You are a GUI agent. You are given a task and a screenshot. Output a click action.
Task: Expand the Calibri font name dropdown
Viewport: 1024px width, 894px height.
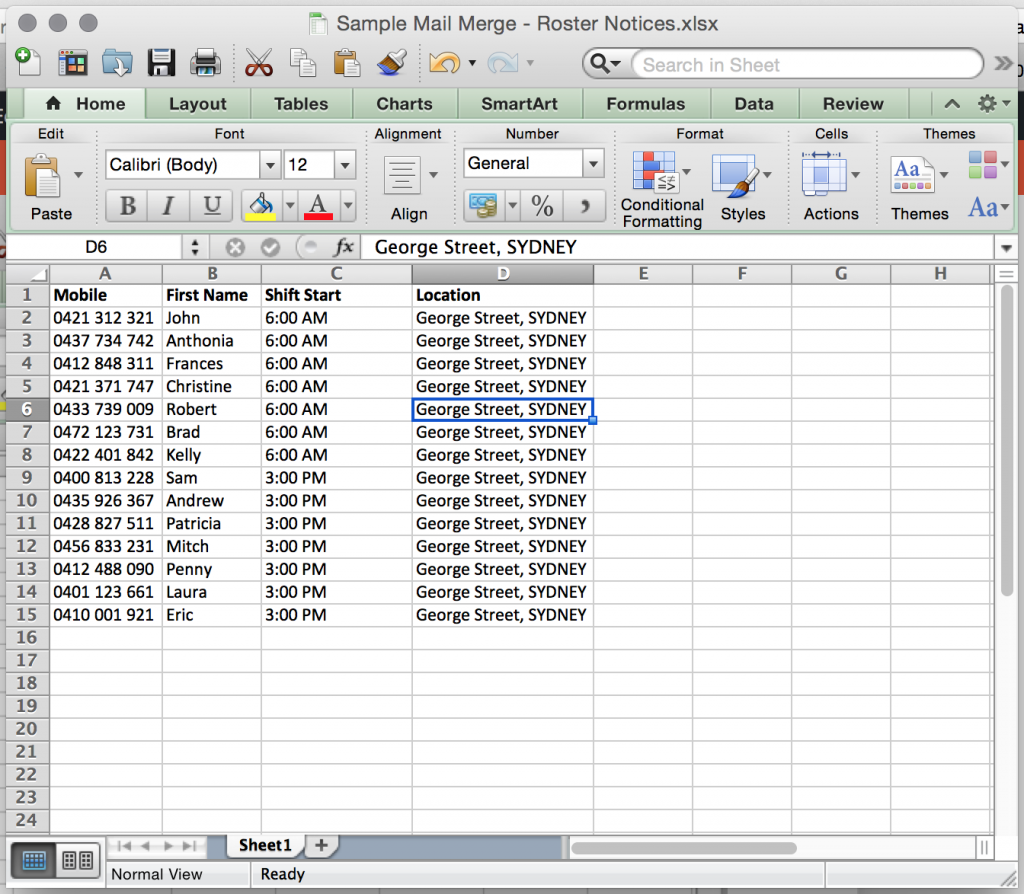[269, 165]
